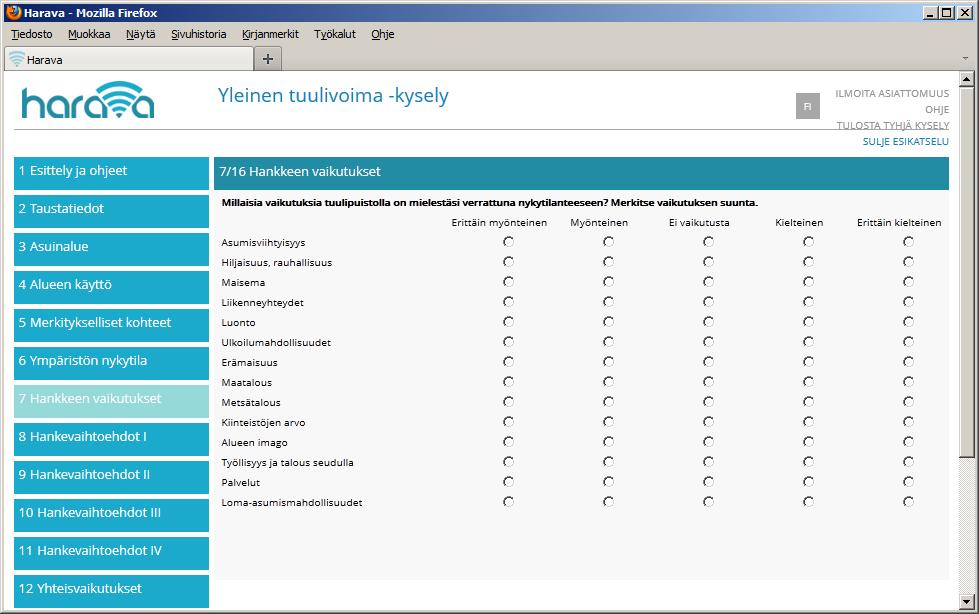
Task: Click the Harava logo
Action: [x=87, y=101]
